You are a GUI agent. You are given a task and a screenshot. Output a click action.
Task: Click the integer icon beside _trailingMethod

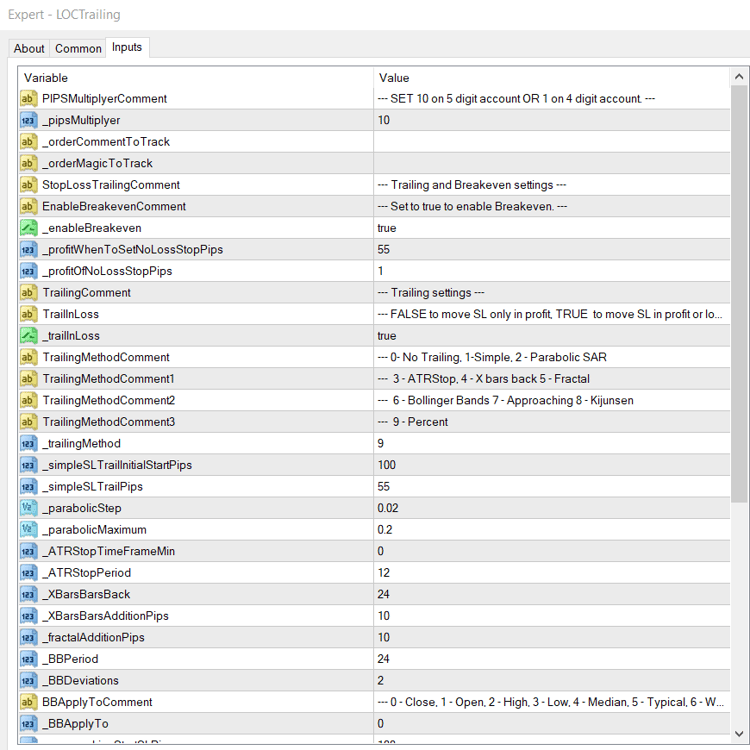(28, 443)
